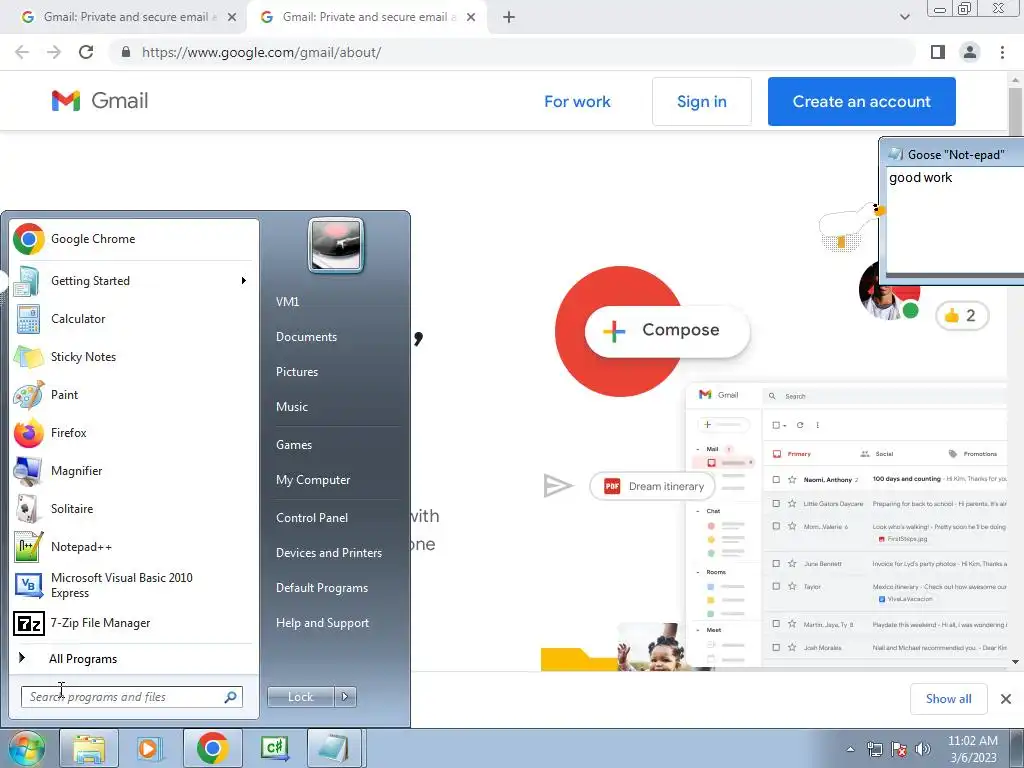Launch Notepad++ from Start menu
The width and height of the screenshot is (1024, 768).
pos(134,547)
